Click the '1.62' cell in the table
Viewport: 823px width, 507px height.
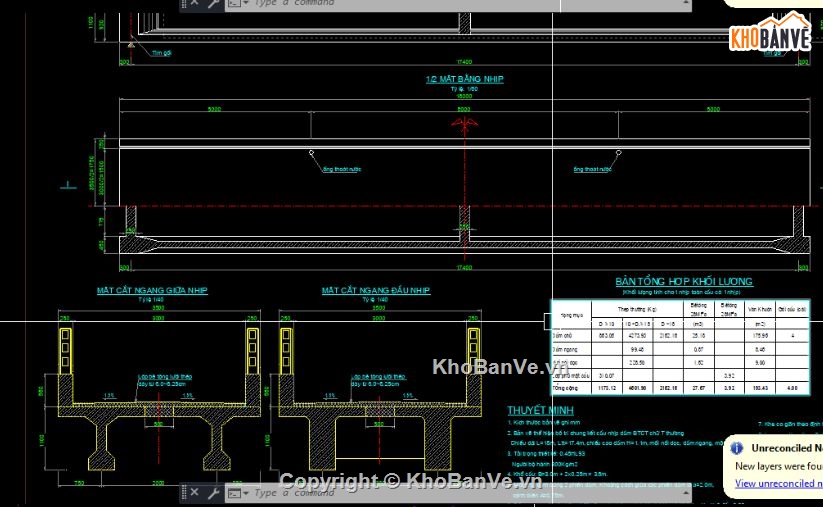699,363
